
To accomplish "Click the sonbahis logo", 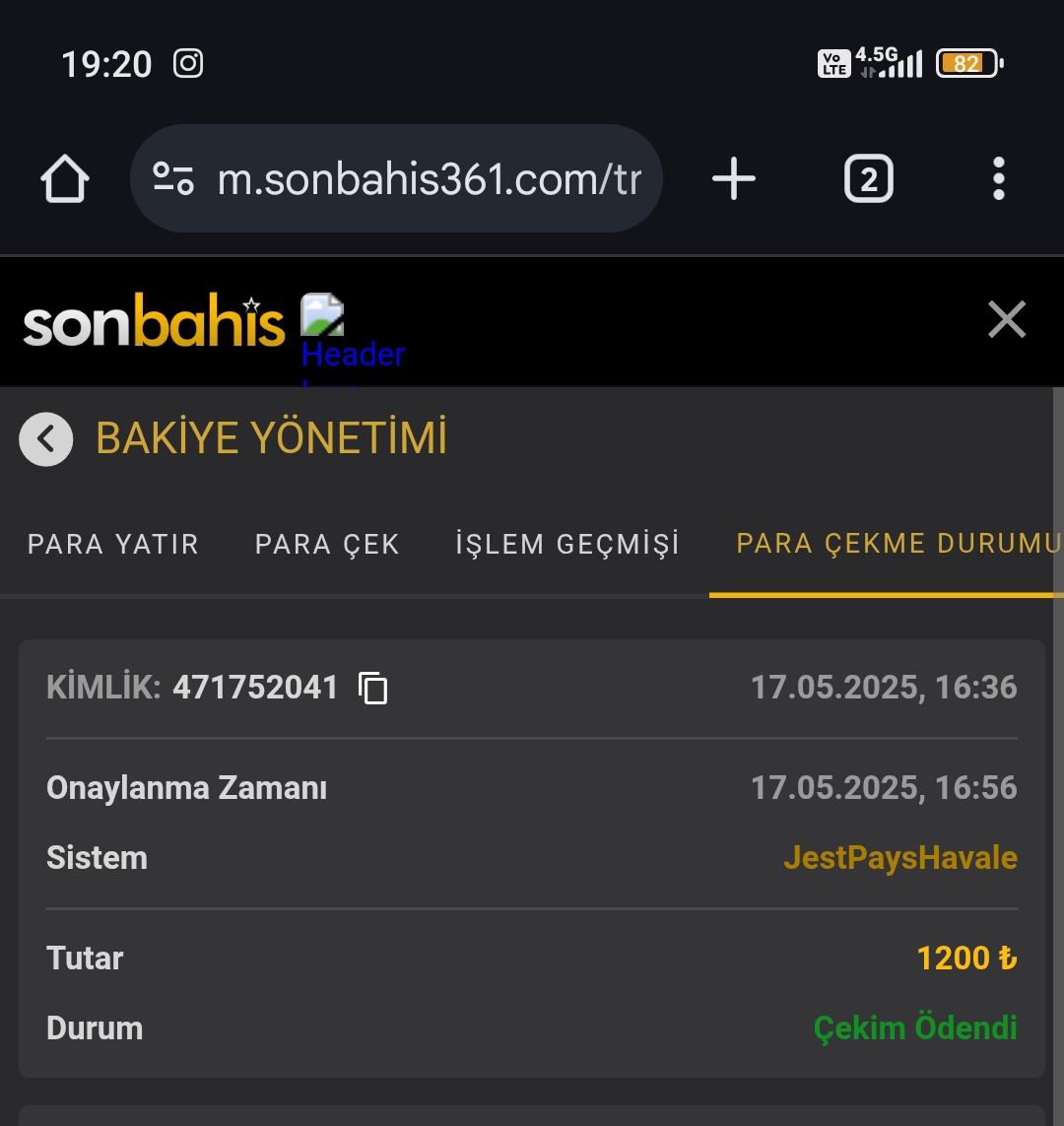I will coord(155,321).
